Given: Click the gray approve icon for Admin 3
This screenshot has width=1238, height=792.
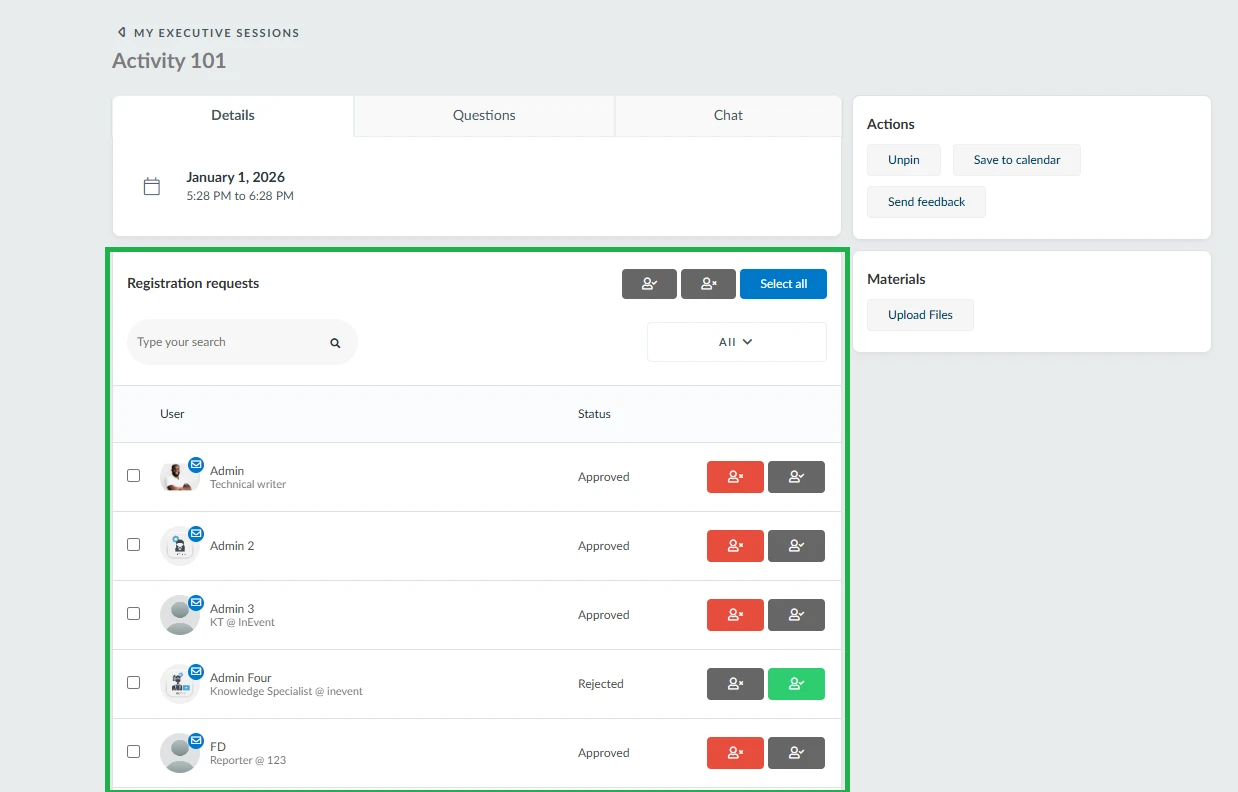Looking at the screenshot, I should point(797,615).
